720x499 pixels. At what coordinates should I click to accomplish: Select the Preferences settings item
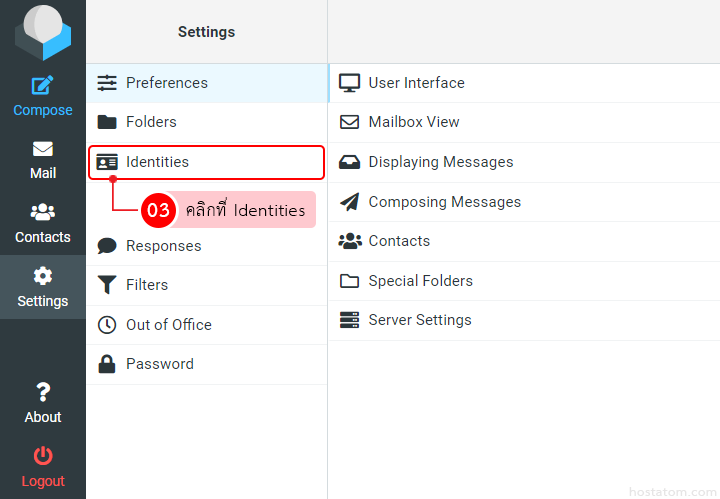click(166, 83)
